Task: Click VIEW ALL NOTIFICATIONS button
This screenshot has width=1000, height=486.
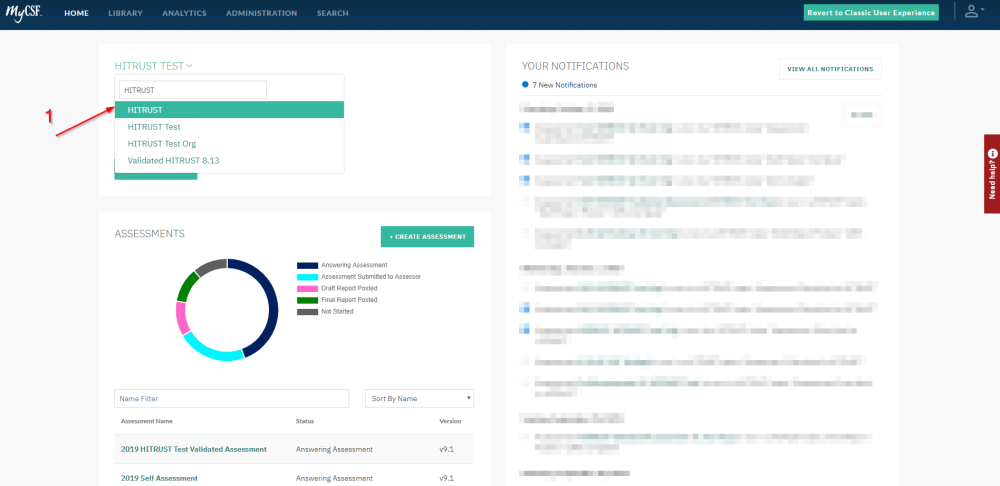Action: coord(830,69)
